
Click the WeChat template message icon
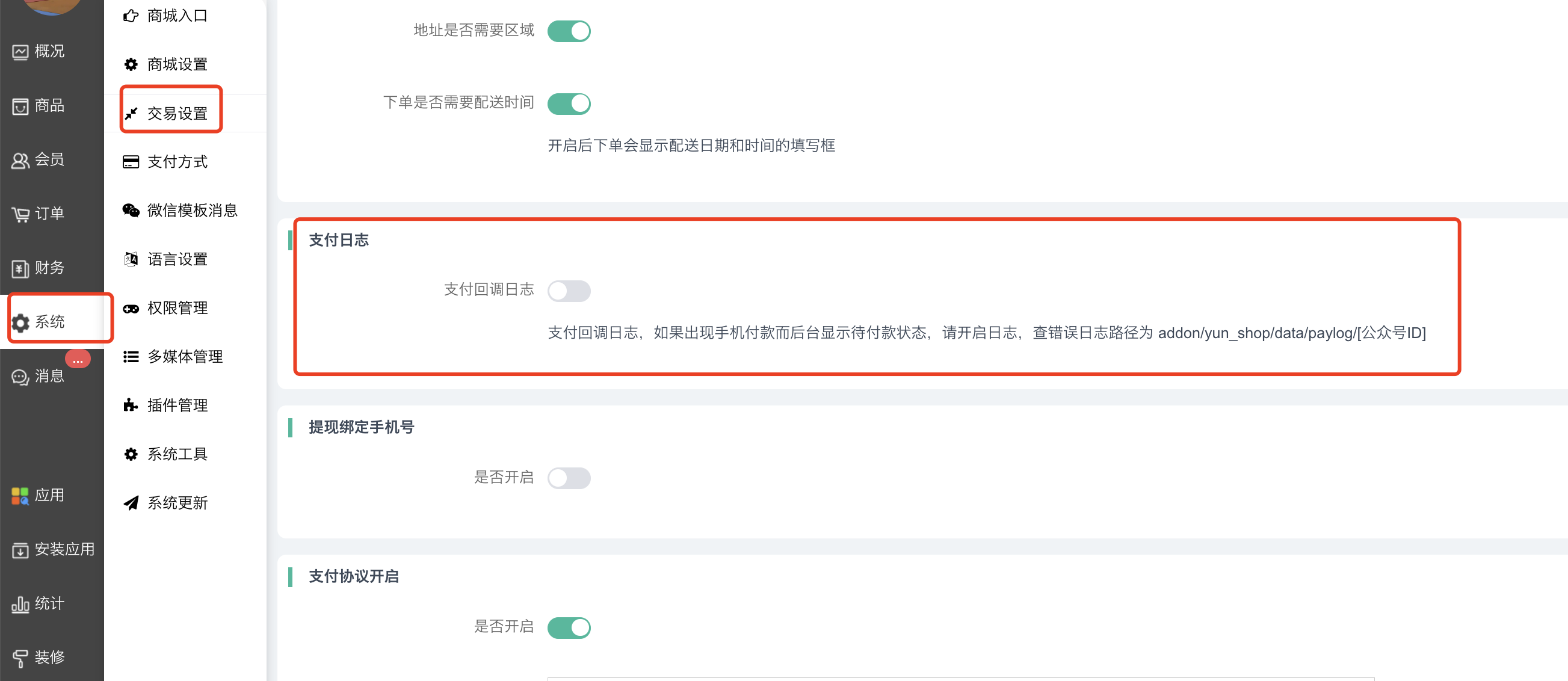[130, 211]
